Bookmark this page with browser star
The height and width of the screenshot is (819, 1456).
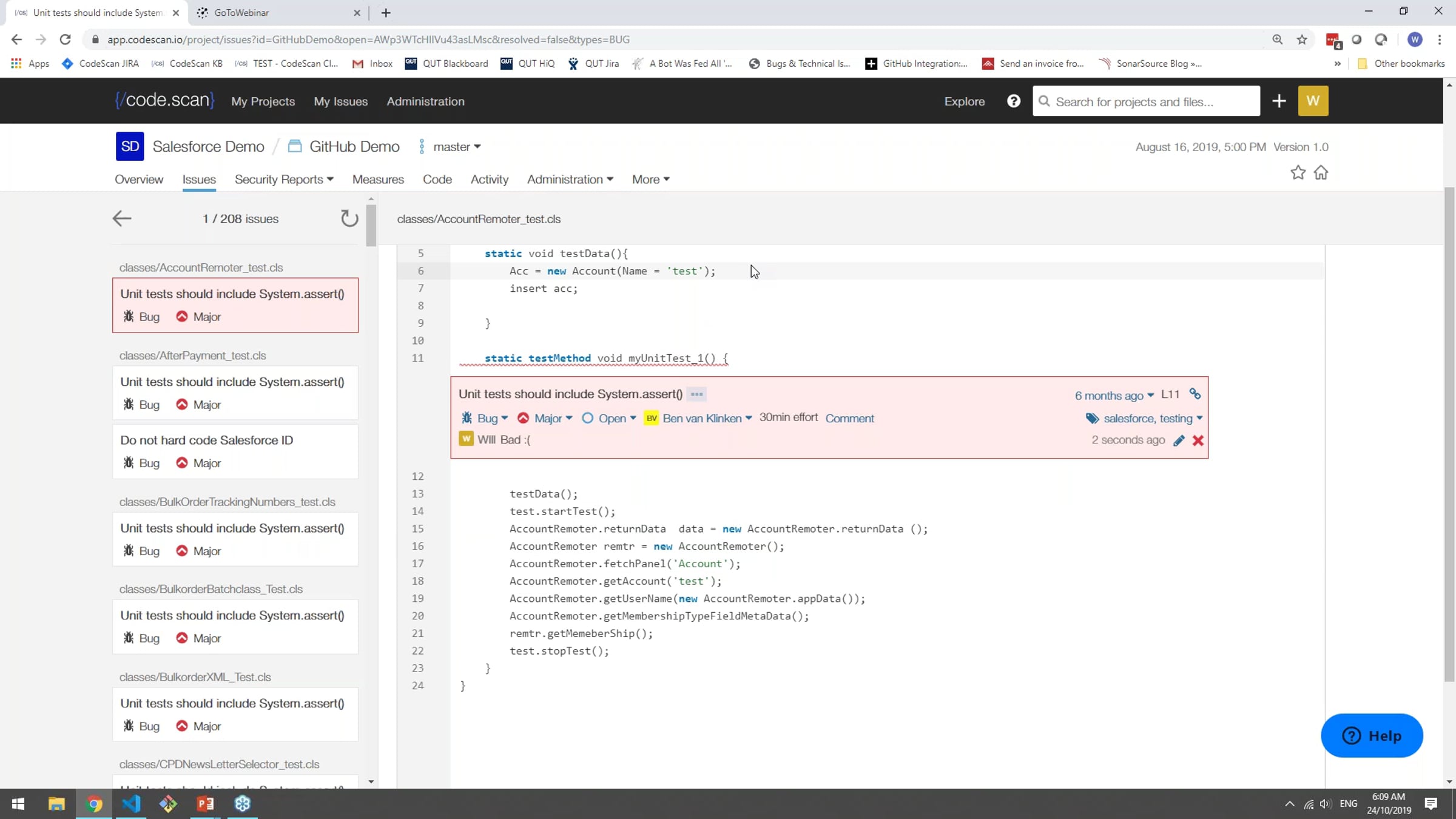1302,39
